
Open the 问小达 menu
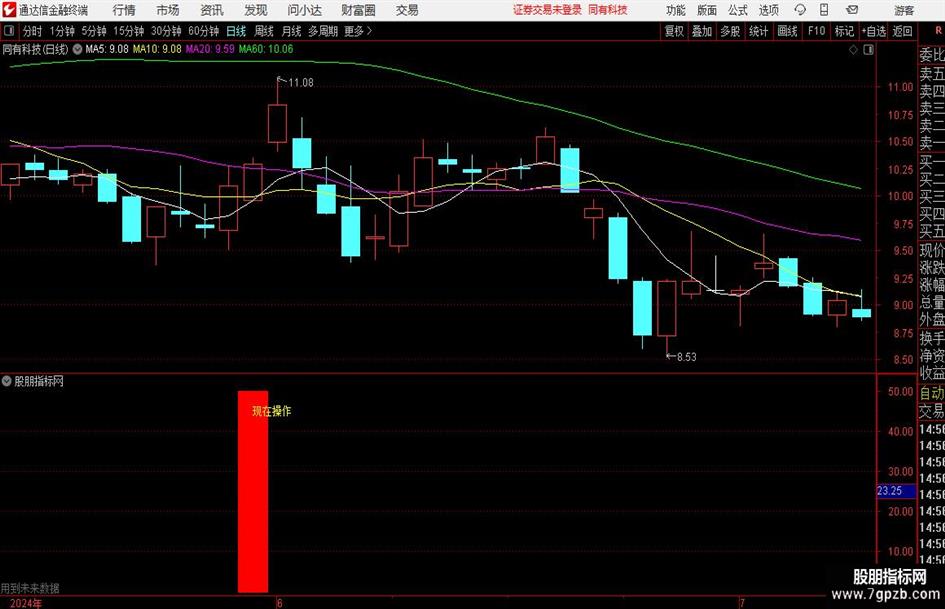pyautogui.click(x=304, y=10)
